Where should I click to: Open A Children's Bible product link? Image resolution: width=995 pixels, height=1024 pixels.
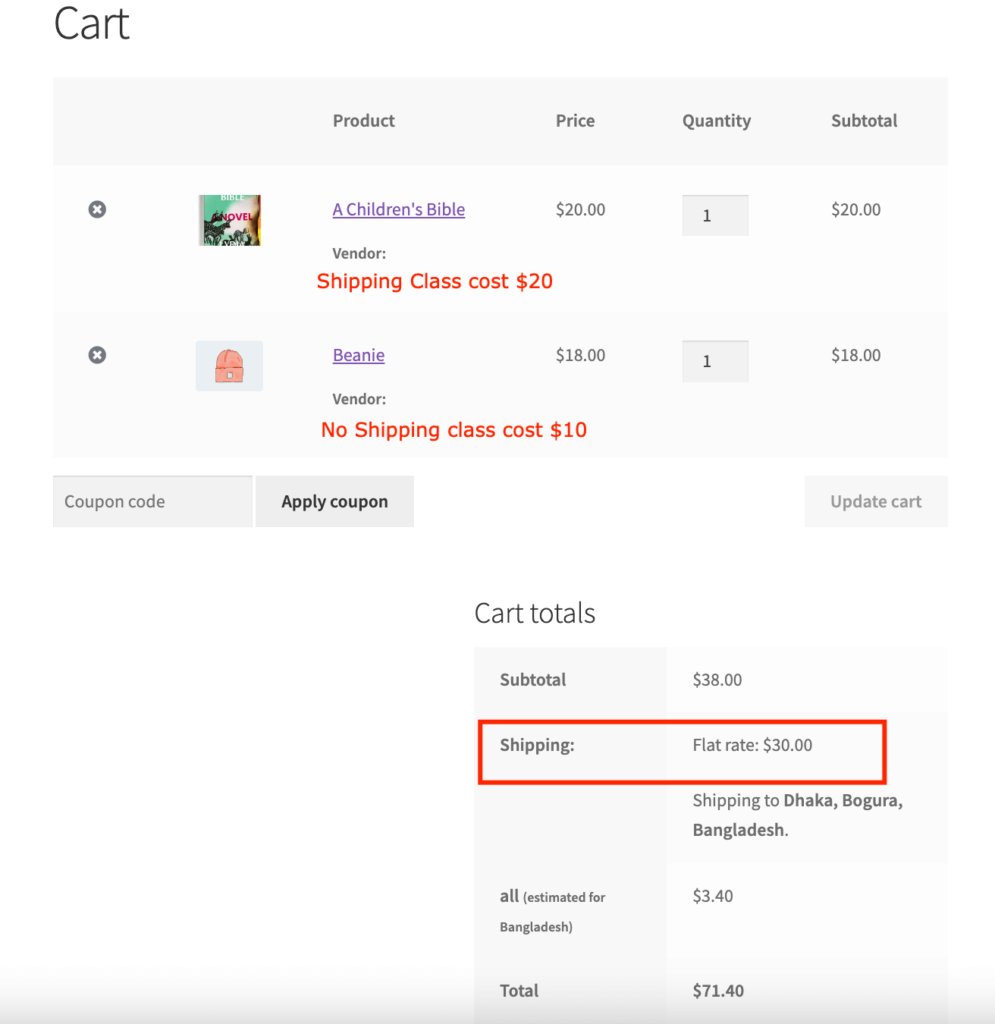click(398, 210)
